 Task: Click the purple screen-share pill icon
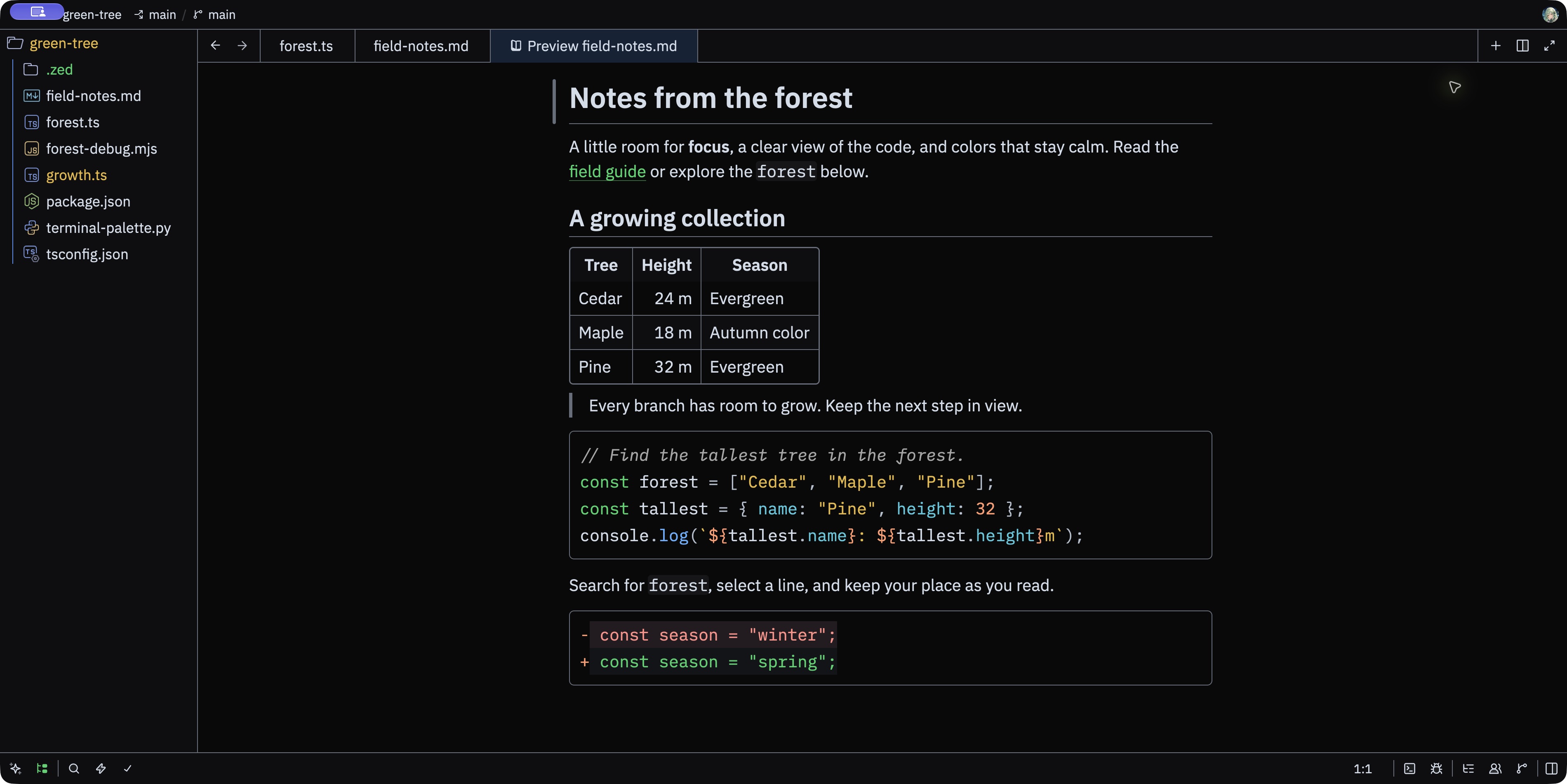37,12
